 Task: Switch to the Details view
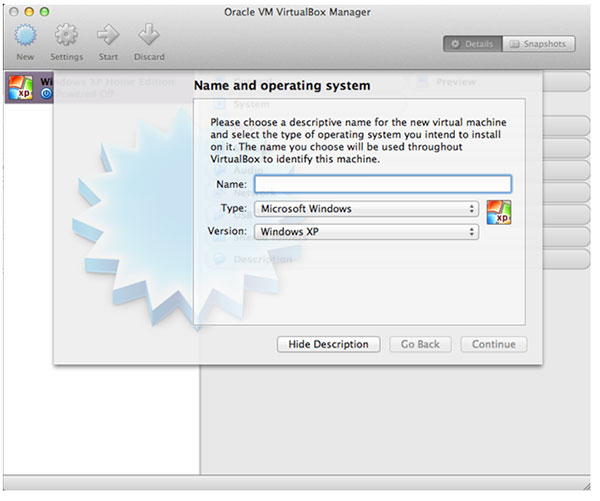coord(473,44)
